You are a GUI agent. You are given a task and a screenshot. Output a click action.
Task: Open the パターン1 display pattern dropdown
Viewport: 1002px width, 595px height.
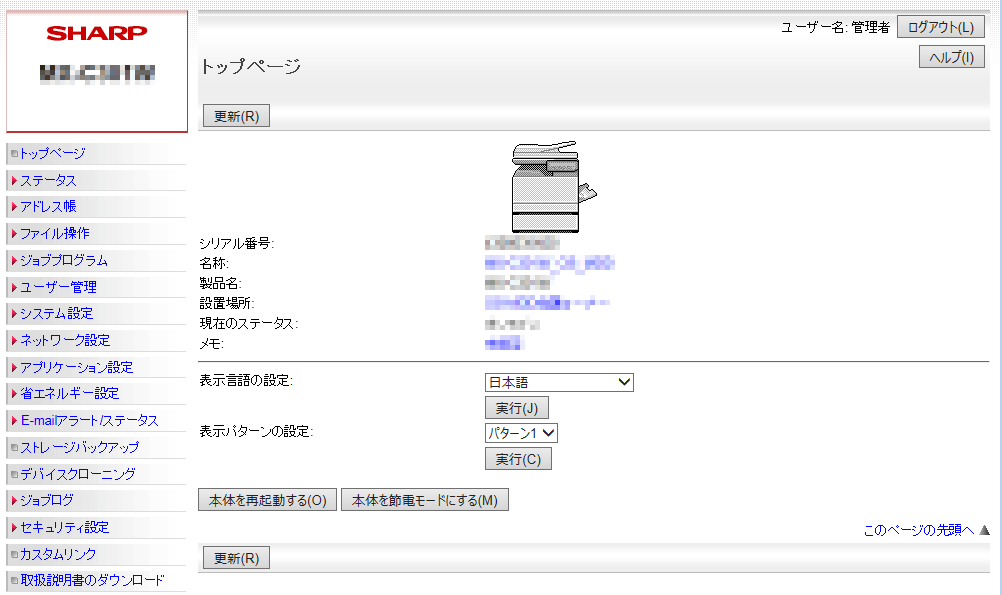pos(520,433)
